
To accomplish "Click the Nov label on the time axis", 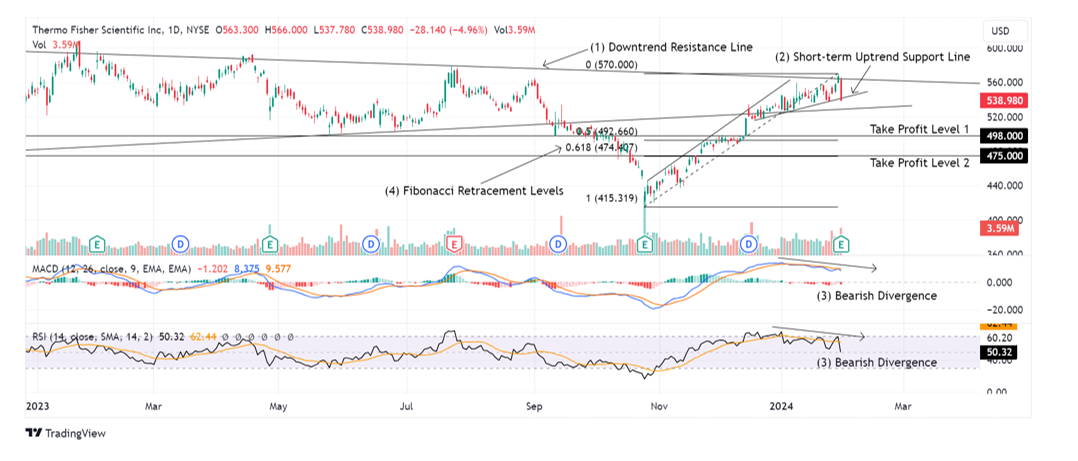I will pos(658,407).
